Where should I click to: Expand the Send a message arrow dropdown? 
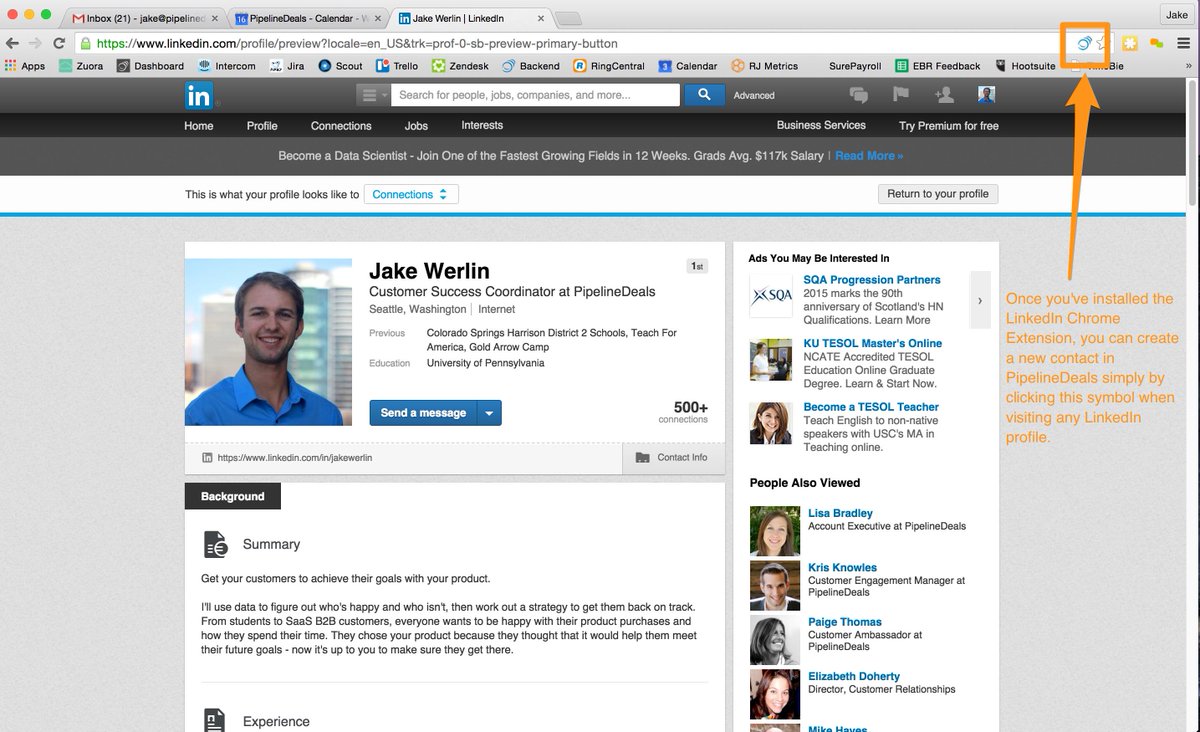click(x=489, y=413)
